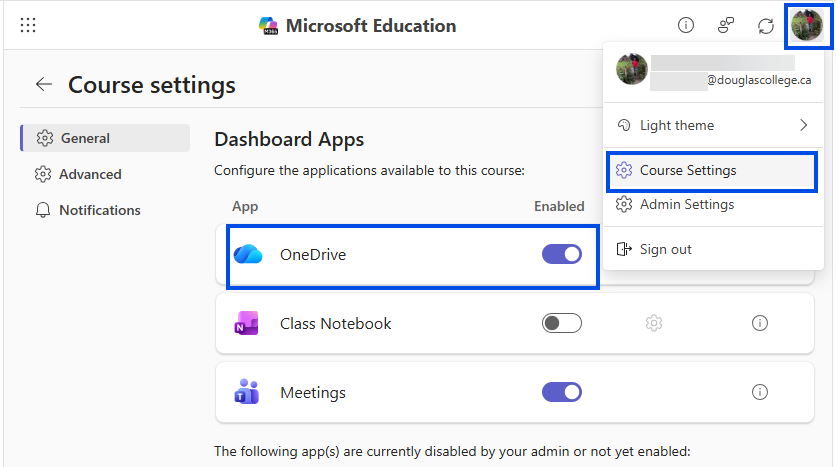Image resolution: width=836 pixels, height=467 pixels.
Task: Open the profile avatar in top corner
Action: click(807, 25)
